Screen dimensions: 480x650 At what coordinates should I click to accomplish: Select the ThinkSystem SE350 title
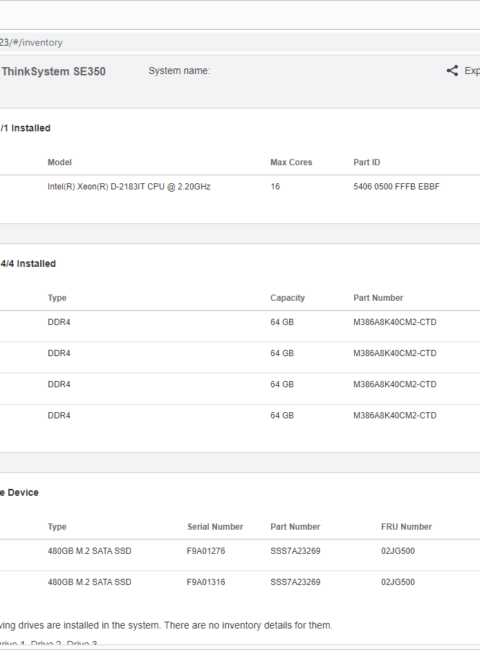53,71
